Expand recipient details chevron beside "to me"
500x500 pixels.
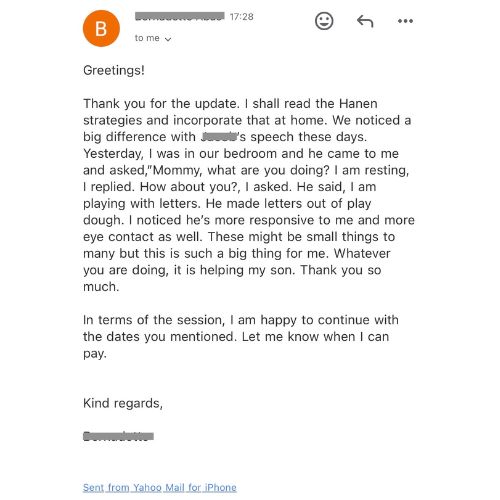(168, 39)
